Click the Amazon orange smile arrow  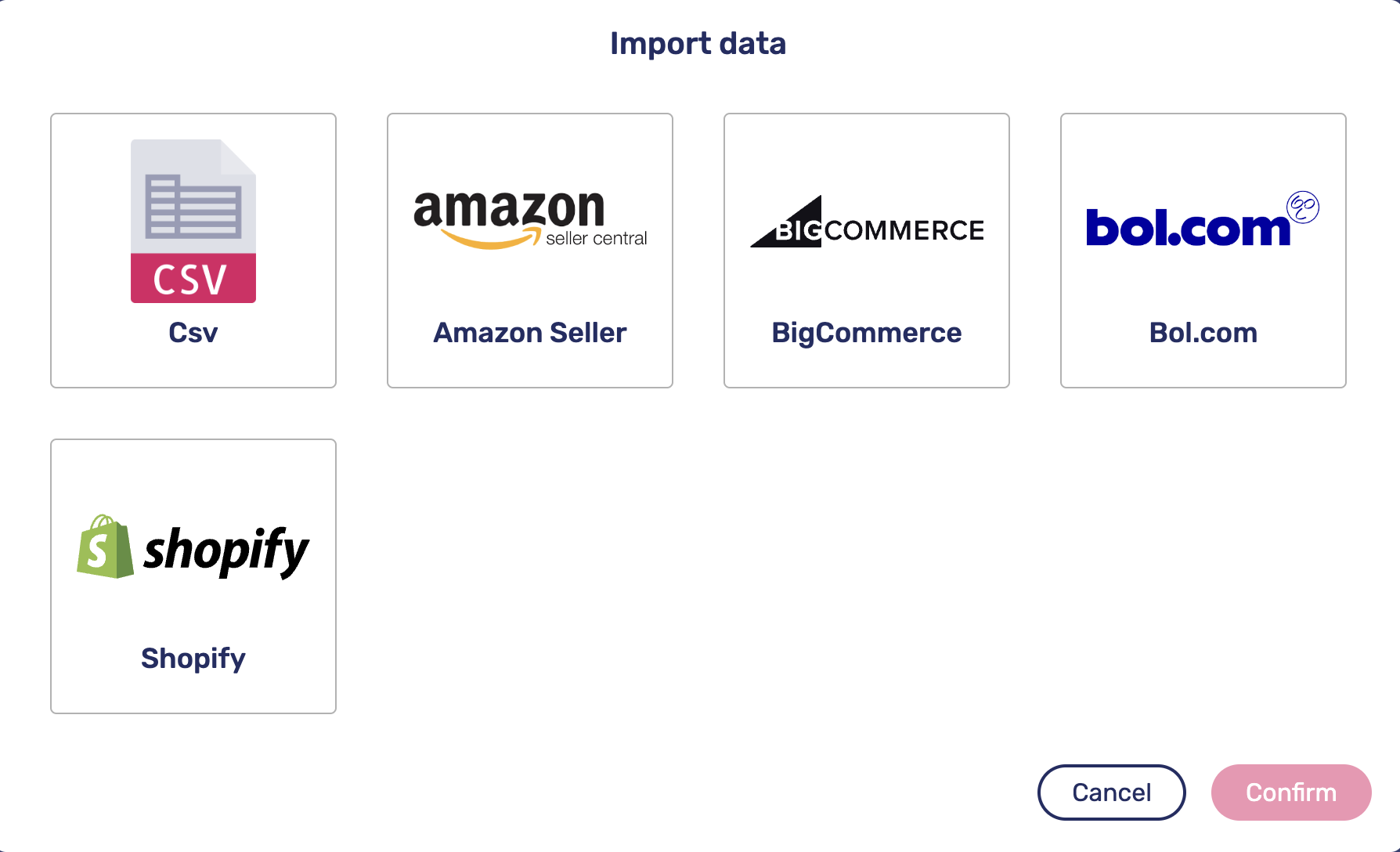tap(491, 237)
